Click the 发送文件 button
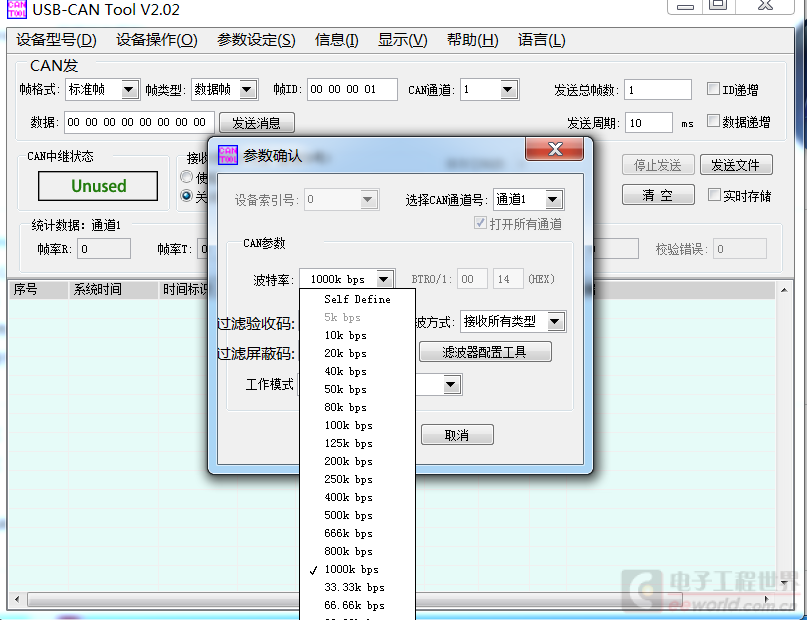Viewport: 807px width, 620px height. pyautogui.click(x=736, y=165)
